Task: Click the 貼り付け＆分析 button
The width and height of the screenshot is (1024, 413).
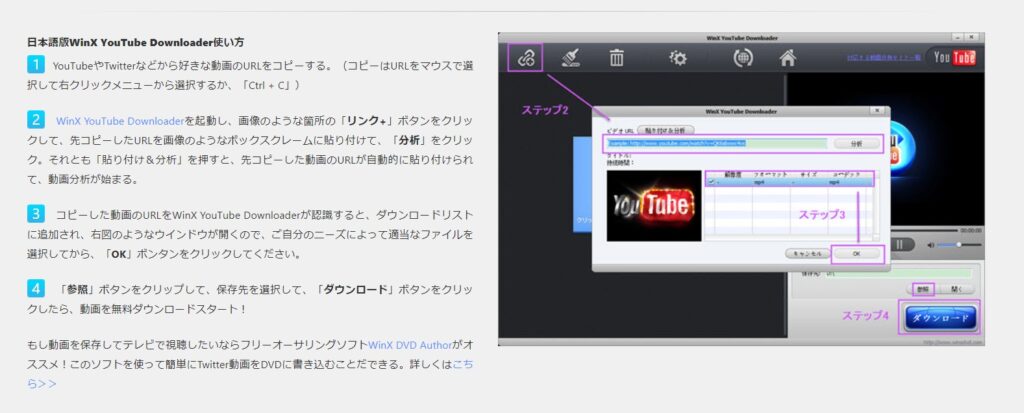Action: (667, 130)
